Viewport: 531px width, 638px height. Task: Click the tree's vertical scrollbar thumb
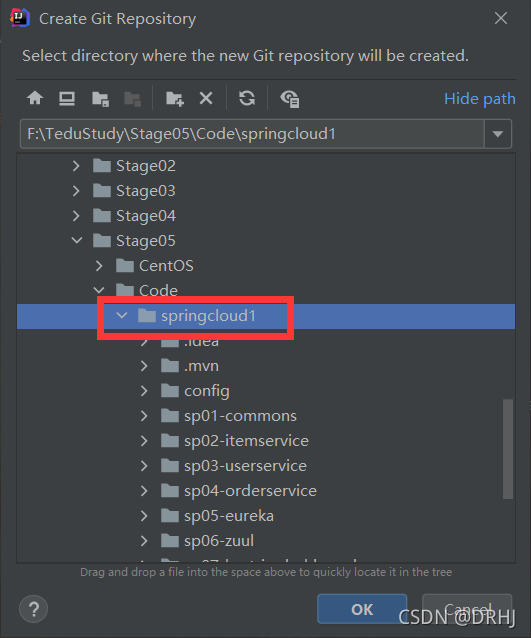507,449
